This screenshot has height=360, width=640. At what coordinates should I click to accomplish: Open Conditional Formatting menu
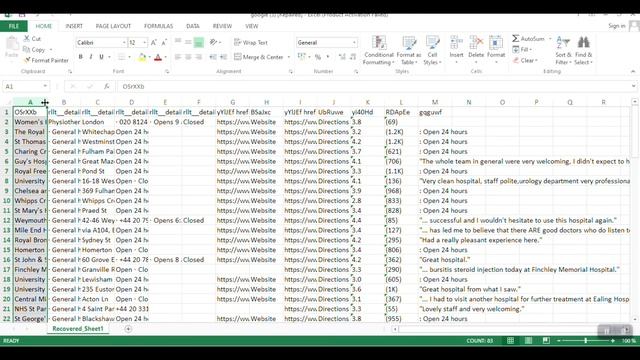pyautogui.click(x=379, y=50)
